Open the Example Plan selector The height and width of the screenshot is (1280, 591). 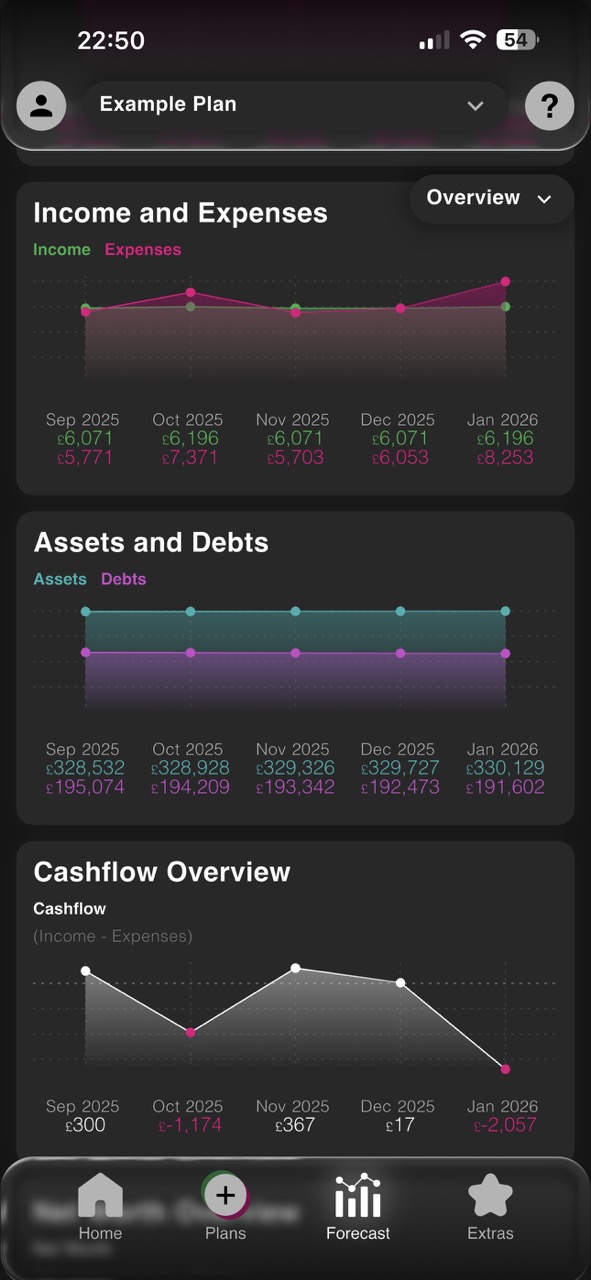tap(296, 104)
